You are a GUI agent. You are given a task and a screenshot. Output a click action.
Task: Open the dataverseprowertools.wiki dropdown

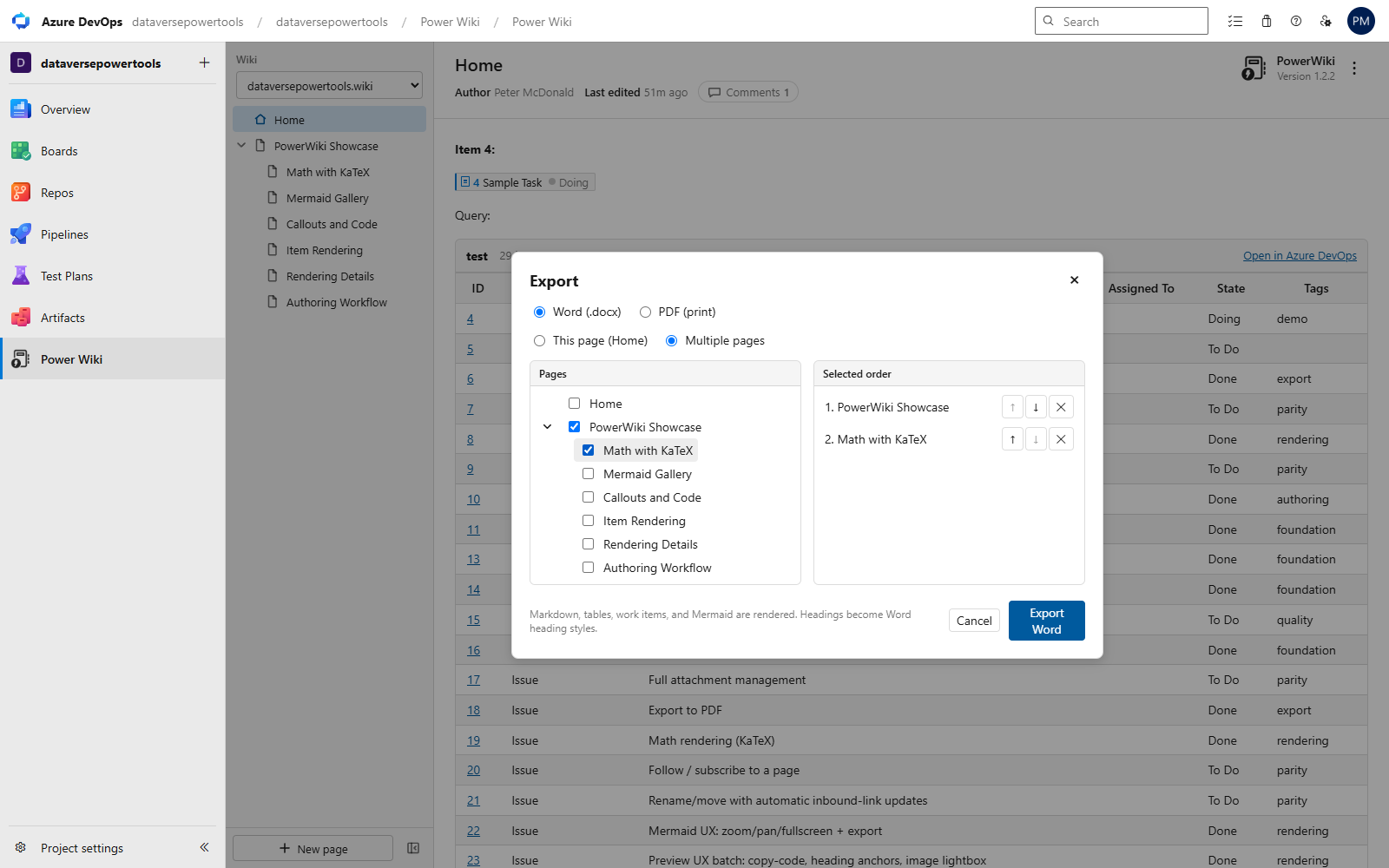point(329,85)
